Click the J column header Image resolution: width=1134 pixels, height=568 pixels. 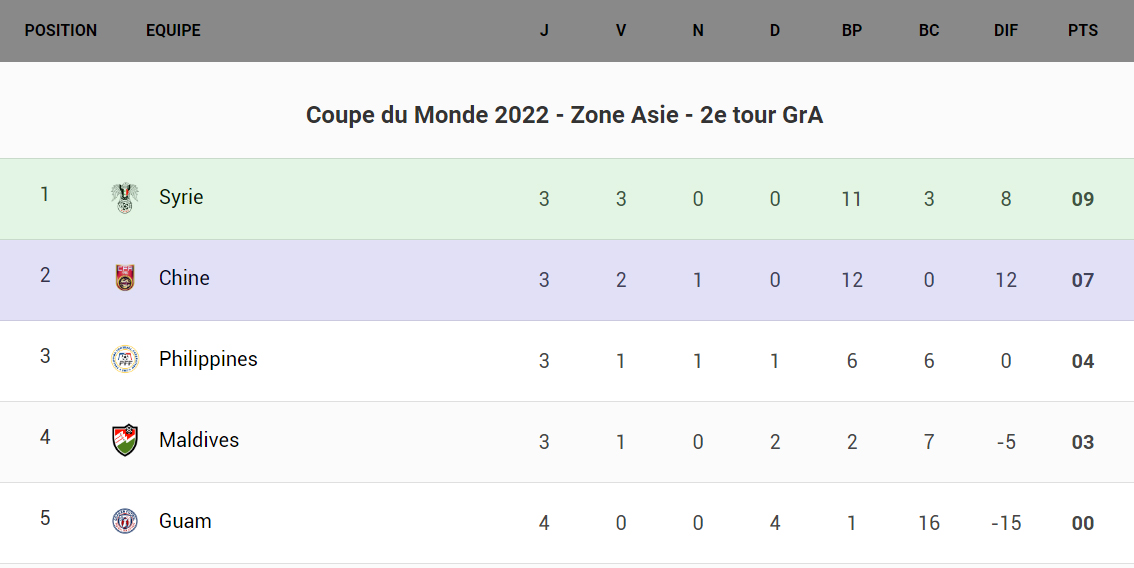(x=544, y=31)
